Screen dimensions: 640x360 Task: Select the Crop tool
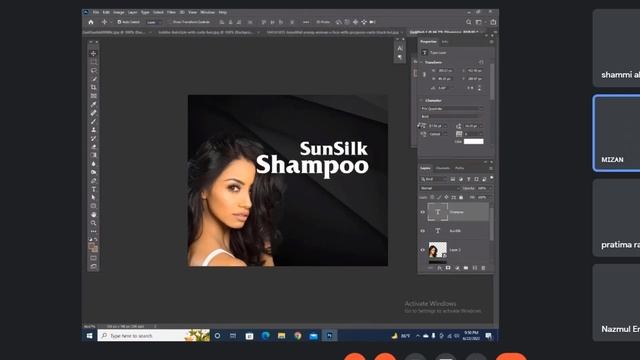click(93, 87)
